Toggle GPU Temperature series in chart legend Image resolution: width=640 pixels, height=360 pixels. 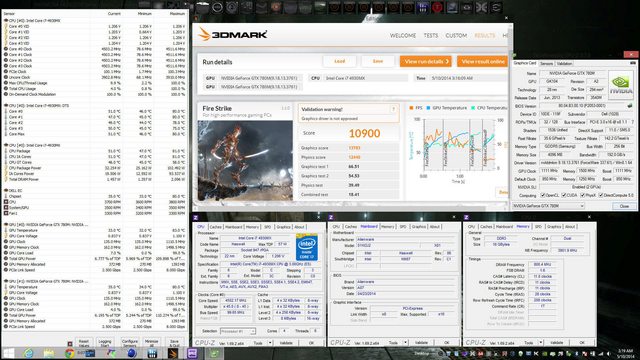447,108
